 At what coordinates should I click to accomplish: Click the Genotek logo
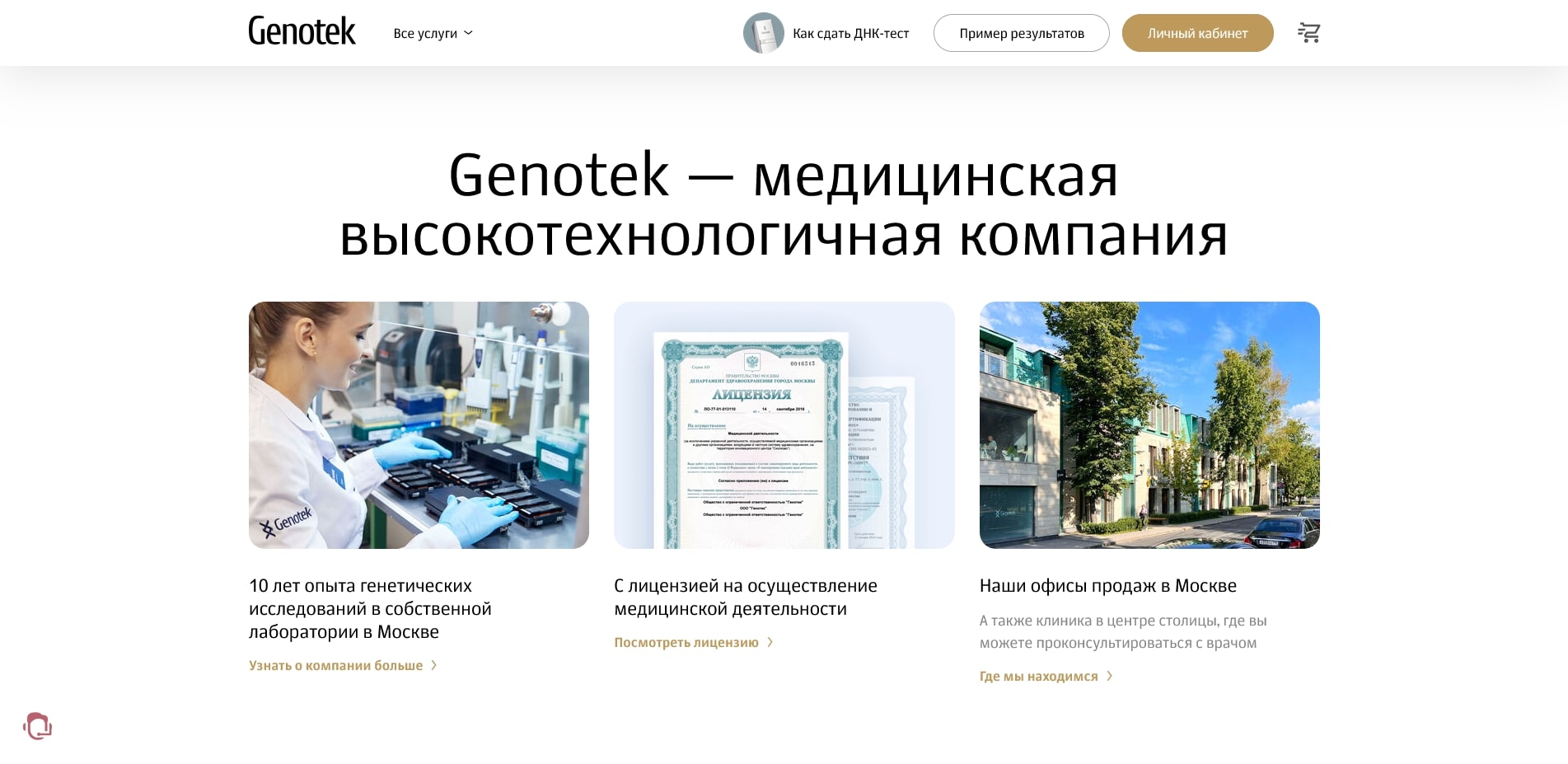[x=301, y=32]
